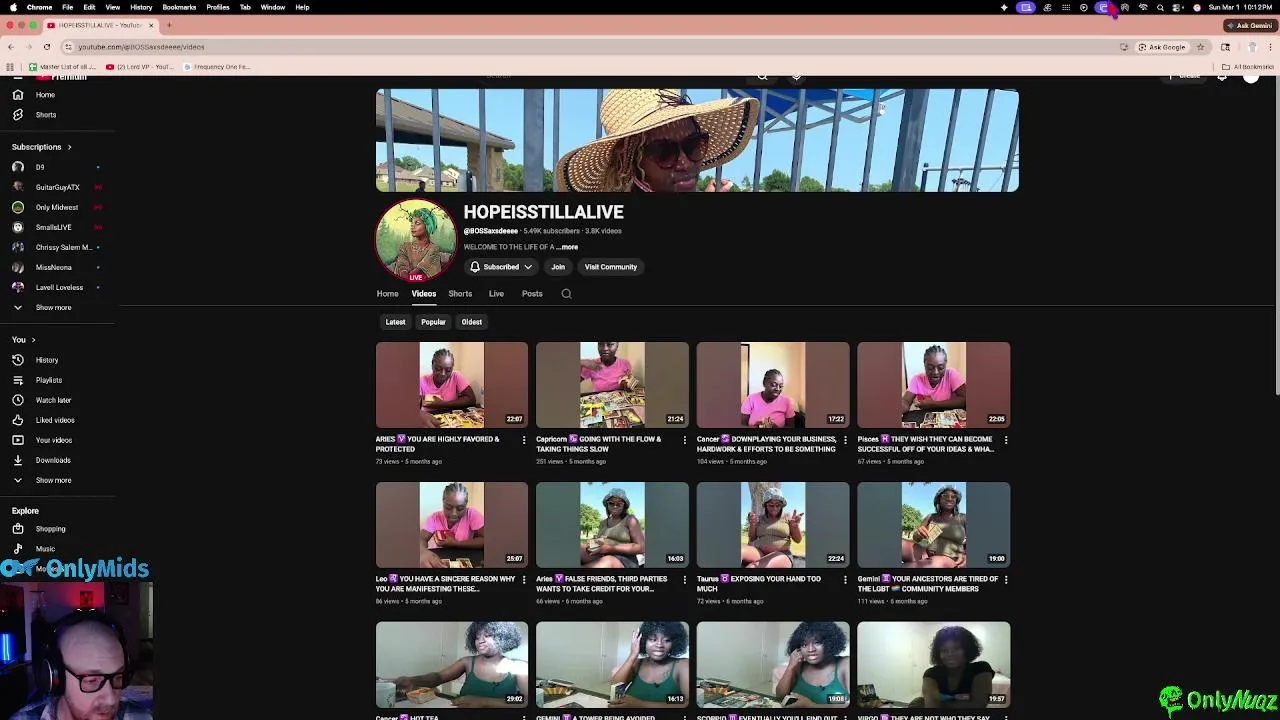
Task: Open options menu for Gemini Ancestors video
Action: tap(1006, 580)
